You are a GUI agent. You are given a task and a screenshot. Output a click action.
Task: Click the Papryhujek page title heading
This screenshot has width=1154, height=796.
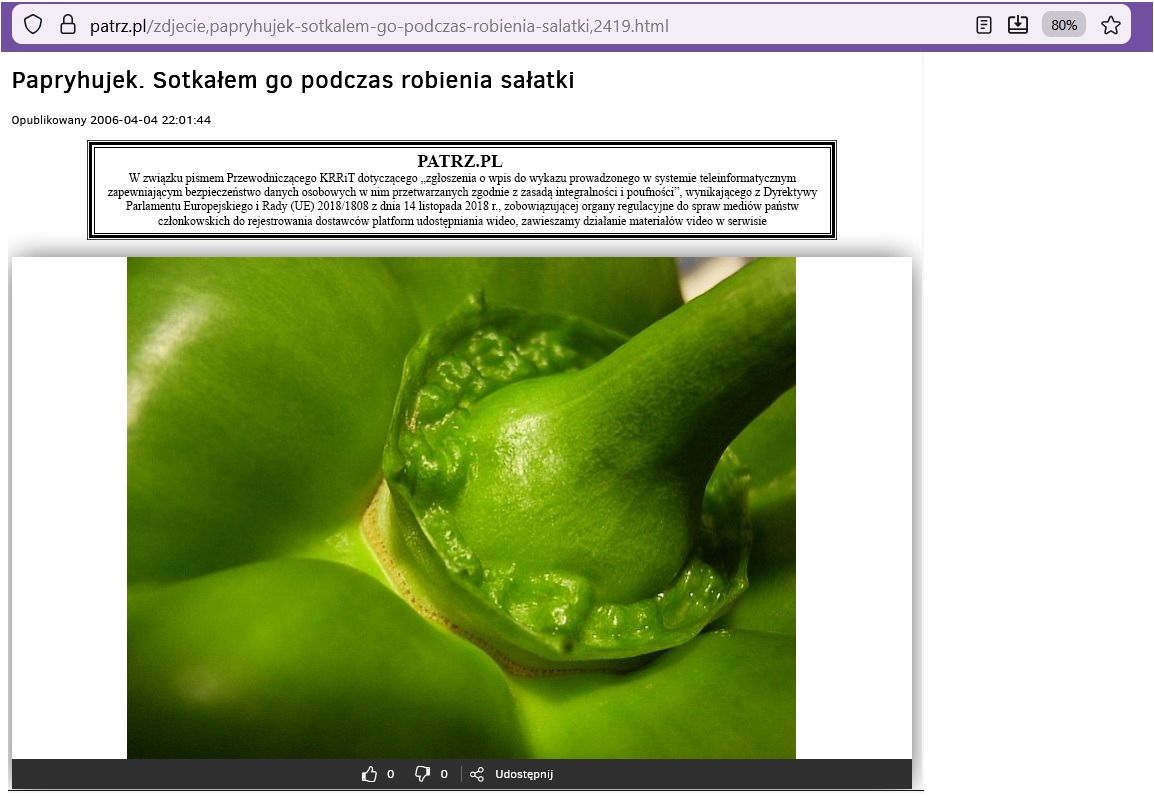tap(293, 81)
